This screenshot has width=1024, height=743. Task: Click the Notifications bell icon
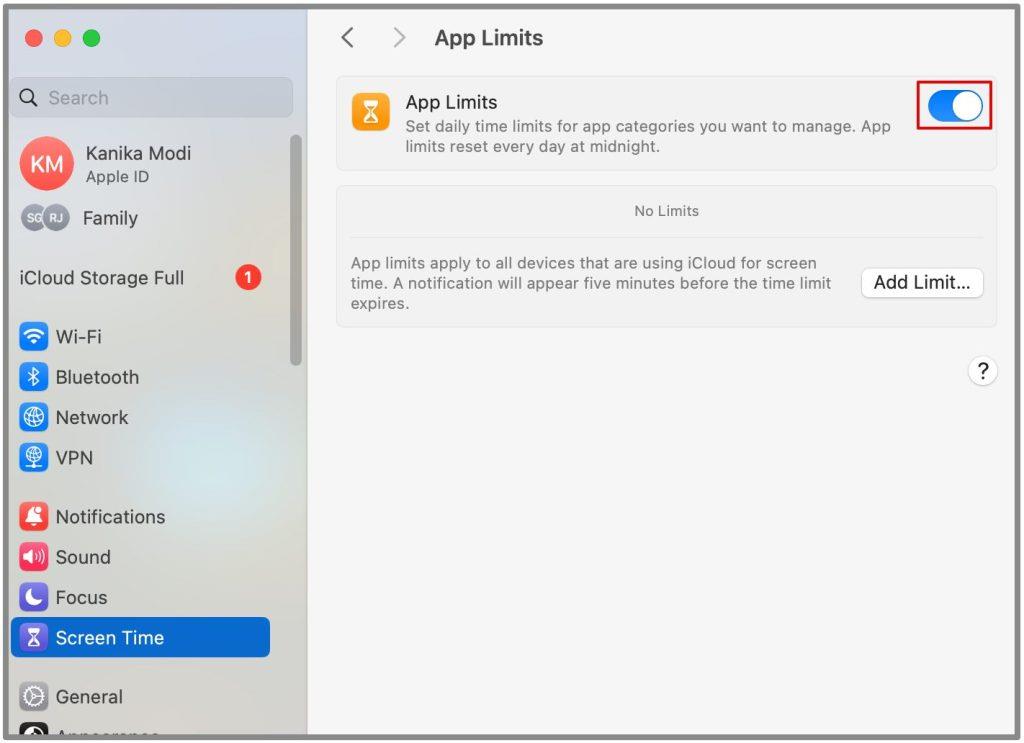pyautogui.click(x=33, y=516)
